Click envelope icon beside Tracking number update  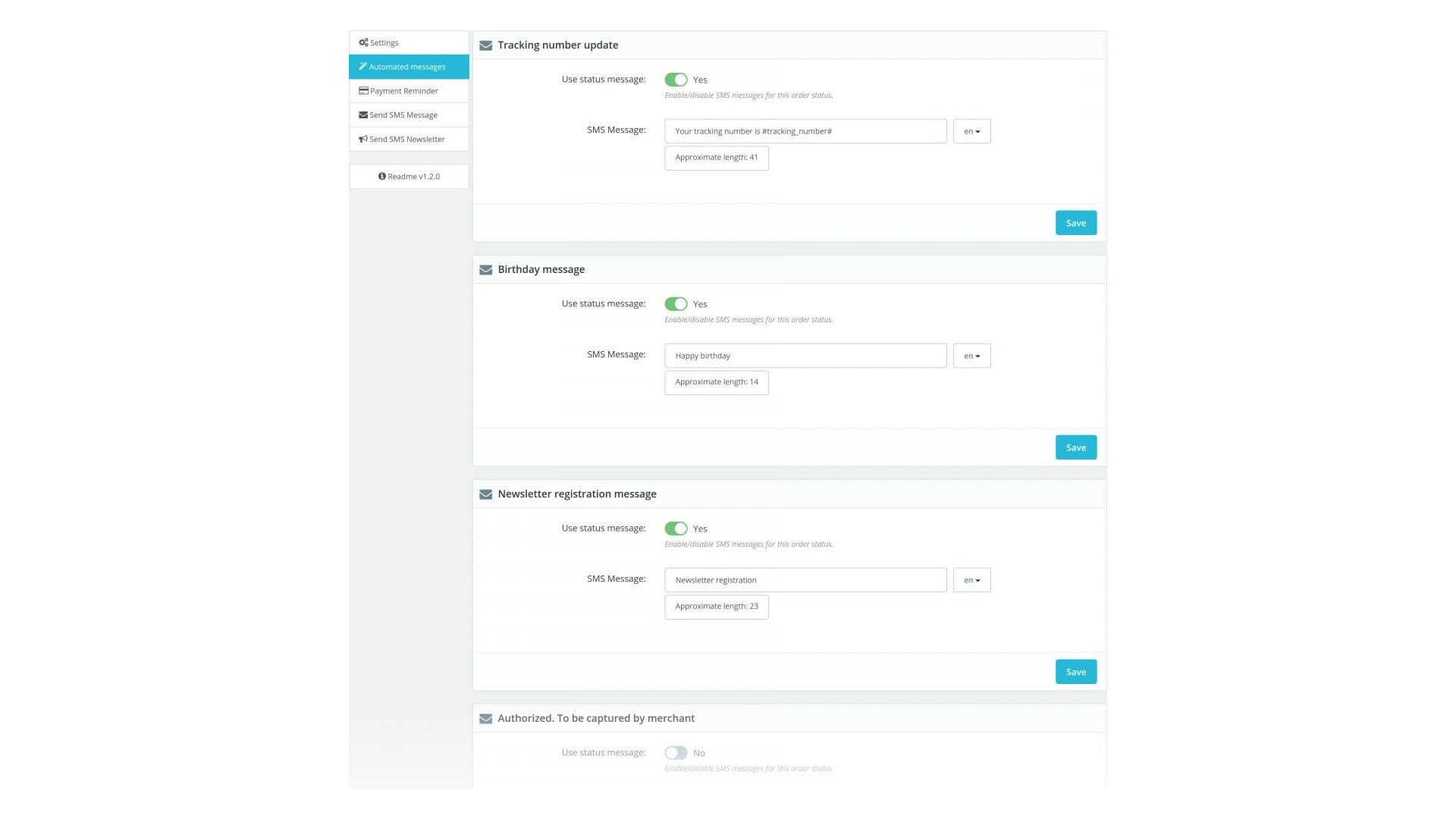pyautogui.click(x=486, y=45)
